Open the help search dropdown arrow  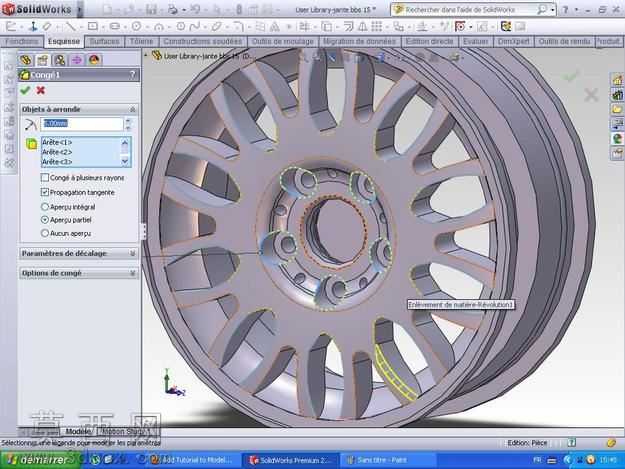(x=552, y=10)
